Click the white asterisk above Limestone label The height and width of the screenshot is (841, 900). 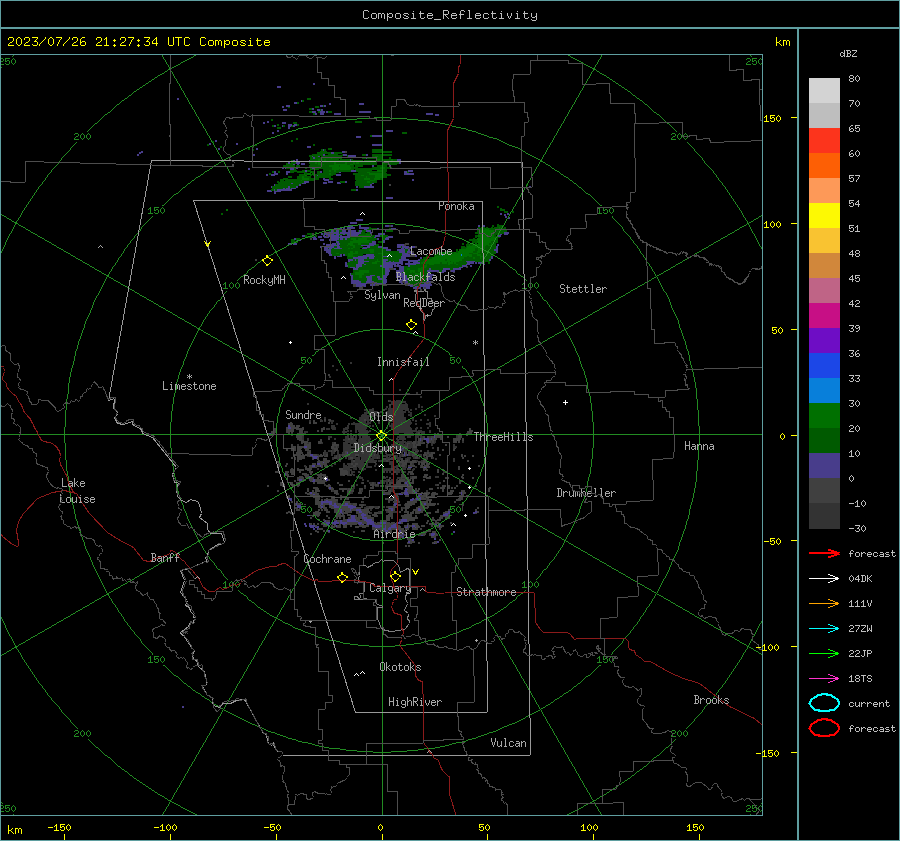click(189, 377)
